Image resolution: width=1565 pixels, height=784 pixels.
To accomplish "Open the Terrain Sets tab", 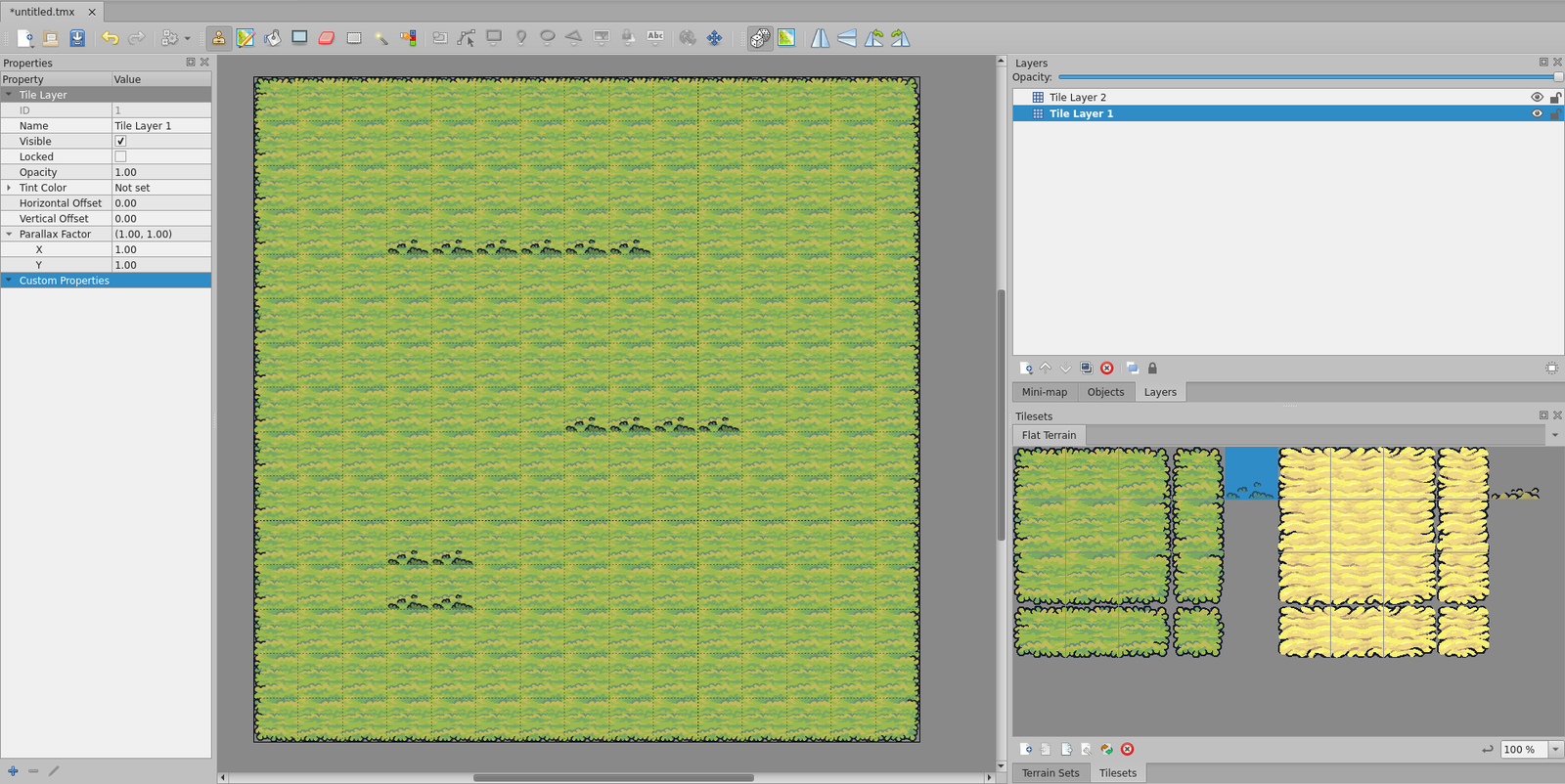I will [1051, 773].
